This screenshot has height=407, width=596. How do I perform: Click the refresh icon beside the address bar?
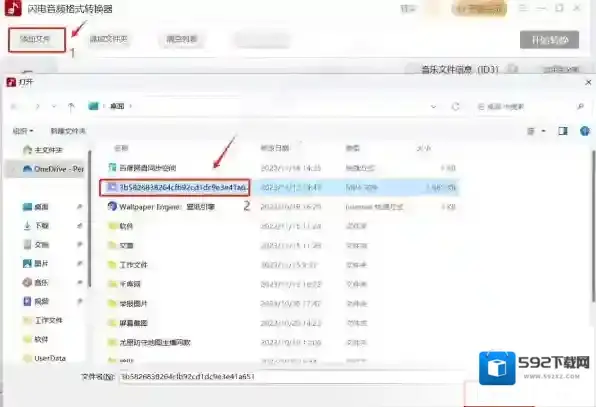point(455,107)
